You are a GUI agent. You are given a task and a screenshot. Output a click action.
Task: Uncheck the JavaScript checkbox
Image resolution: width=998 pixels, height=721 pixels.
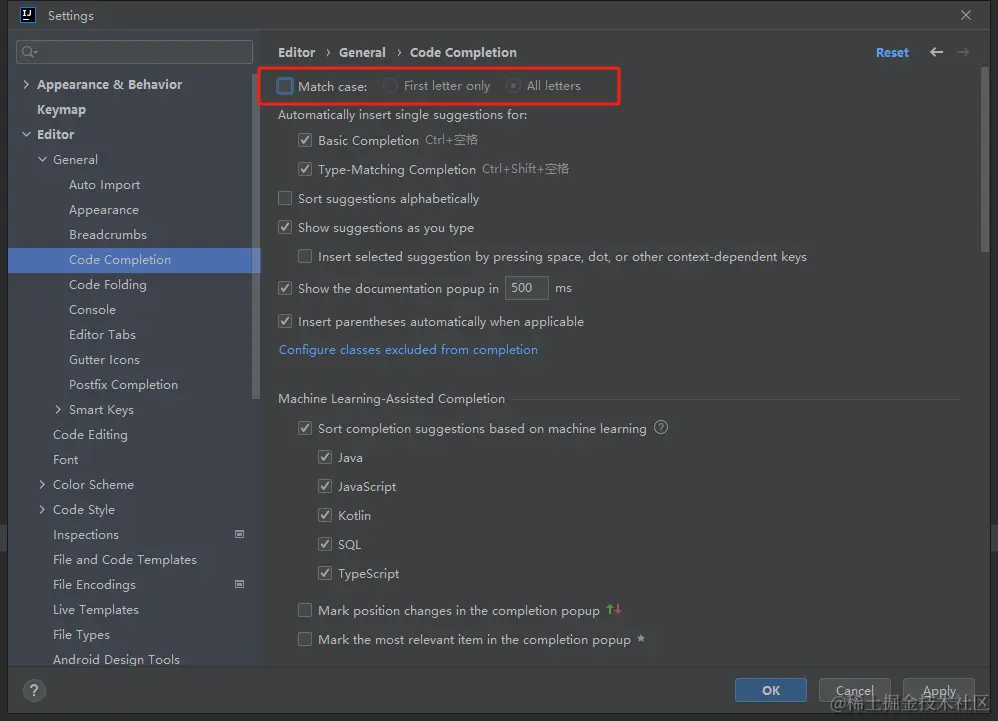325,486
